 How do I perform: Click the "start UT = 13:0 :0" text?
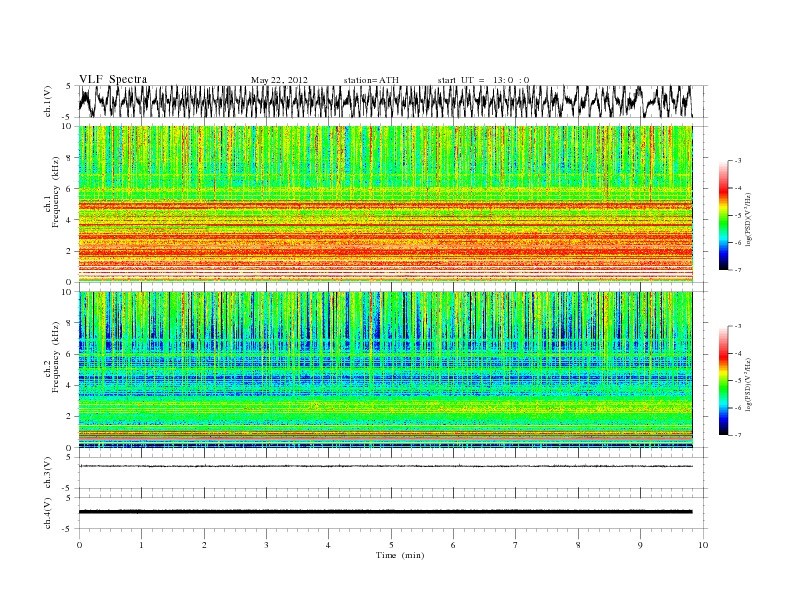pyautogui.click(x=483, y=80)
